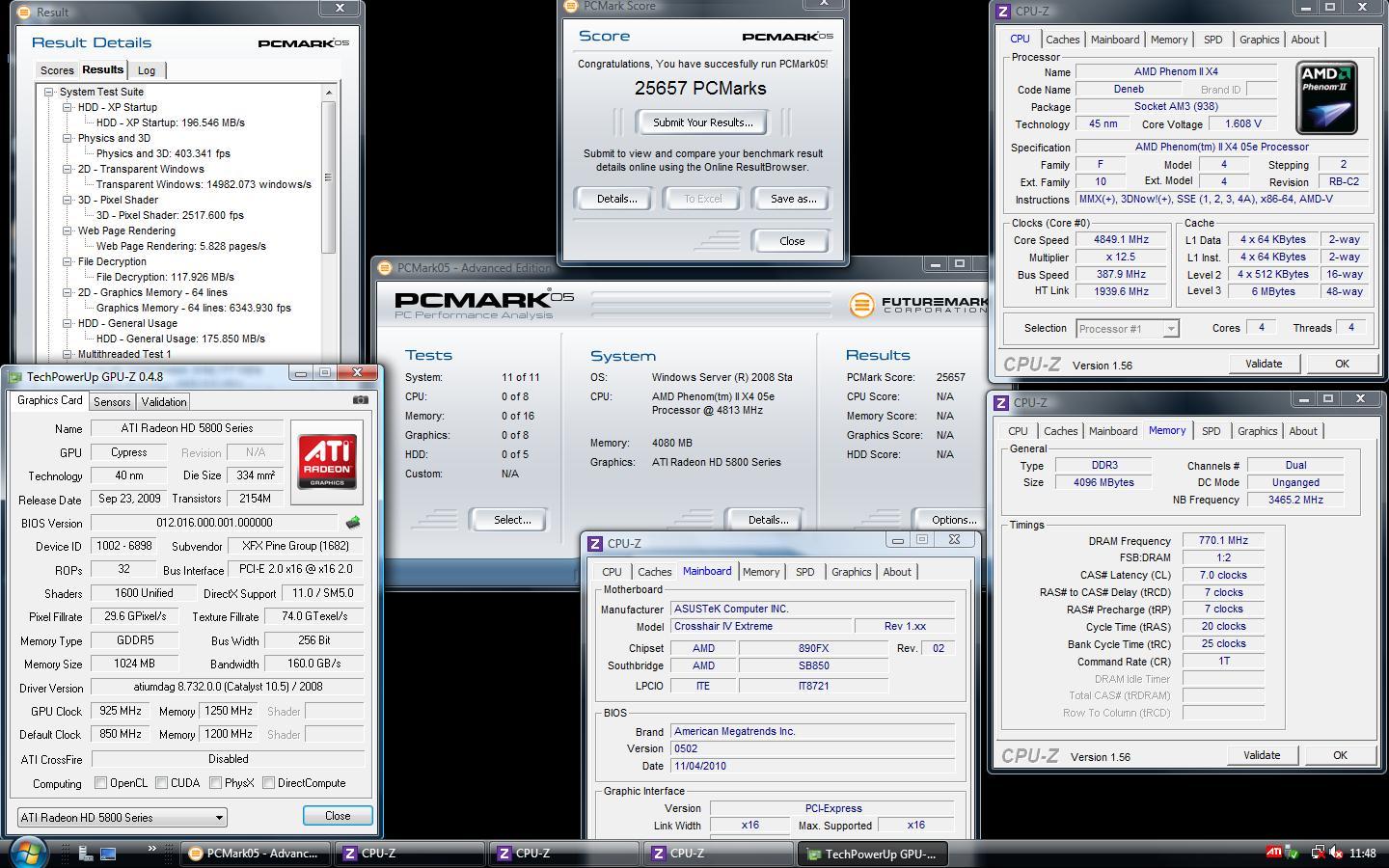Screen dimensions: 1389x868
Task: Open Caches tab in CPU-Z Memory window
Action: tap(1060, 431)
